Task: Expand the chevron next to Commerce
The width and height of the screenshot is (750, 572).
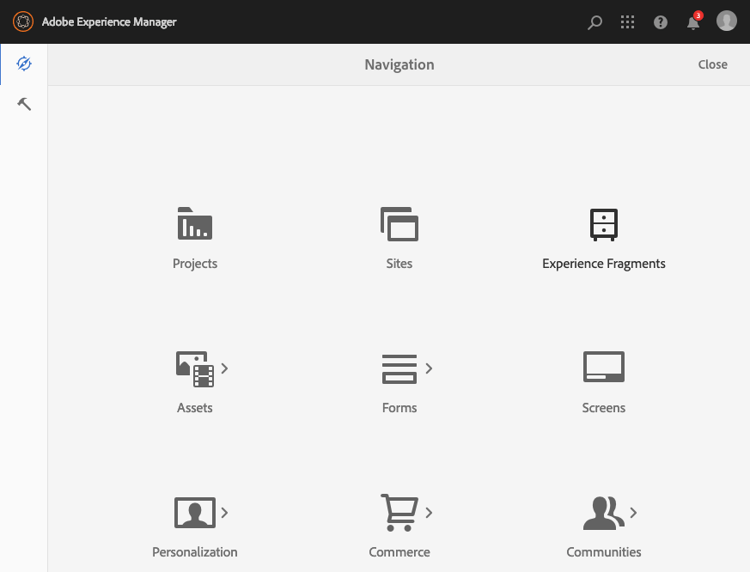Action: click(429, 513)
